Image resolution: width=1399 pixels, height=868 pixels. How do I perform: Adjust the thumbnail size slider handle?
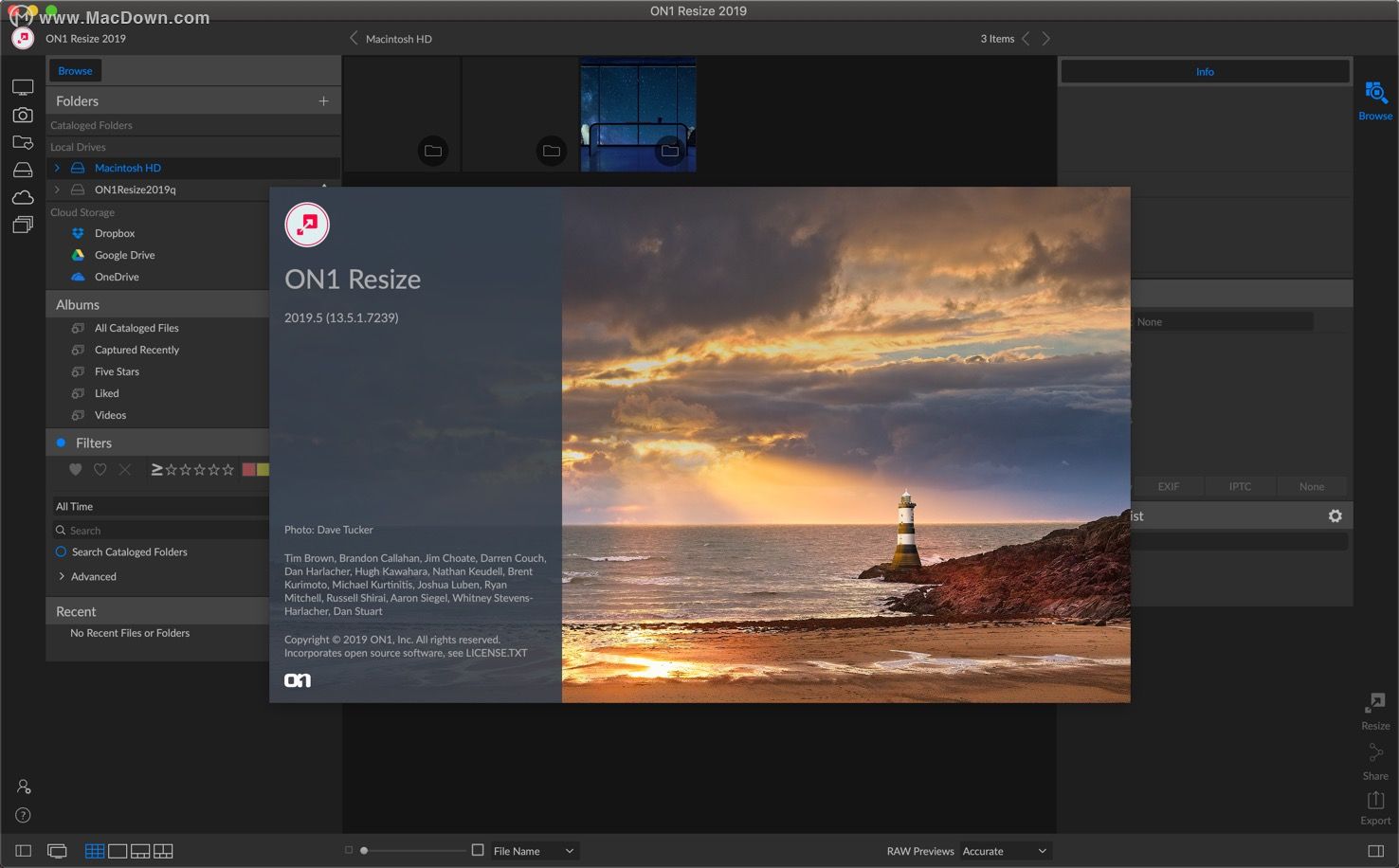(x=364, y=851)
